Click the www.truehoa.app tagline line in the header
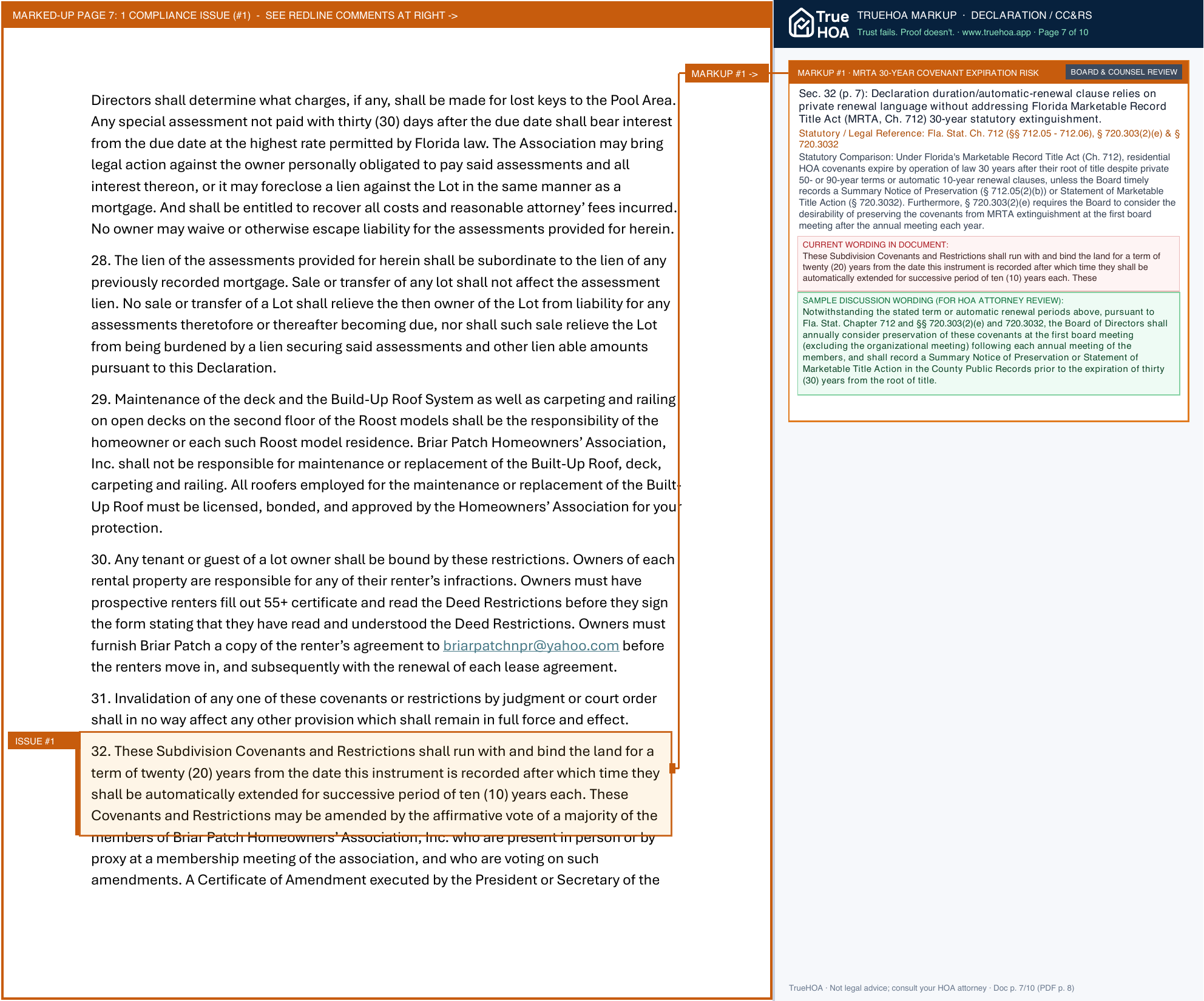 coord(972,32)
